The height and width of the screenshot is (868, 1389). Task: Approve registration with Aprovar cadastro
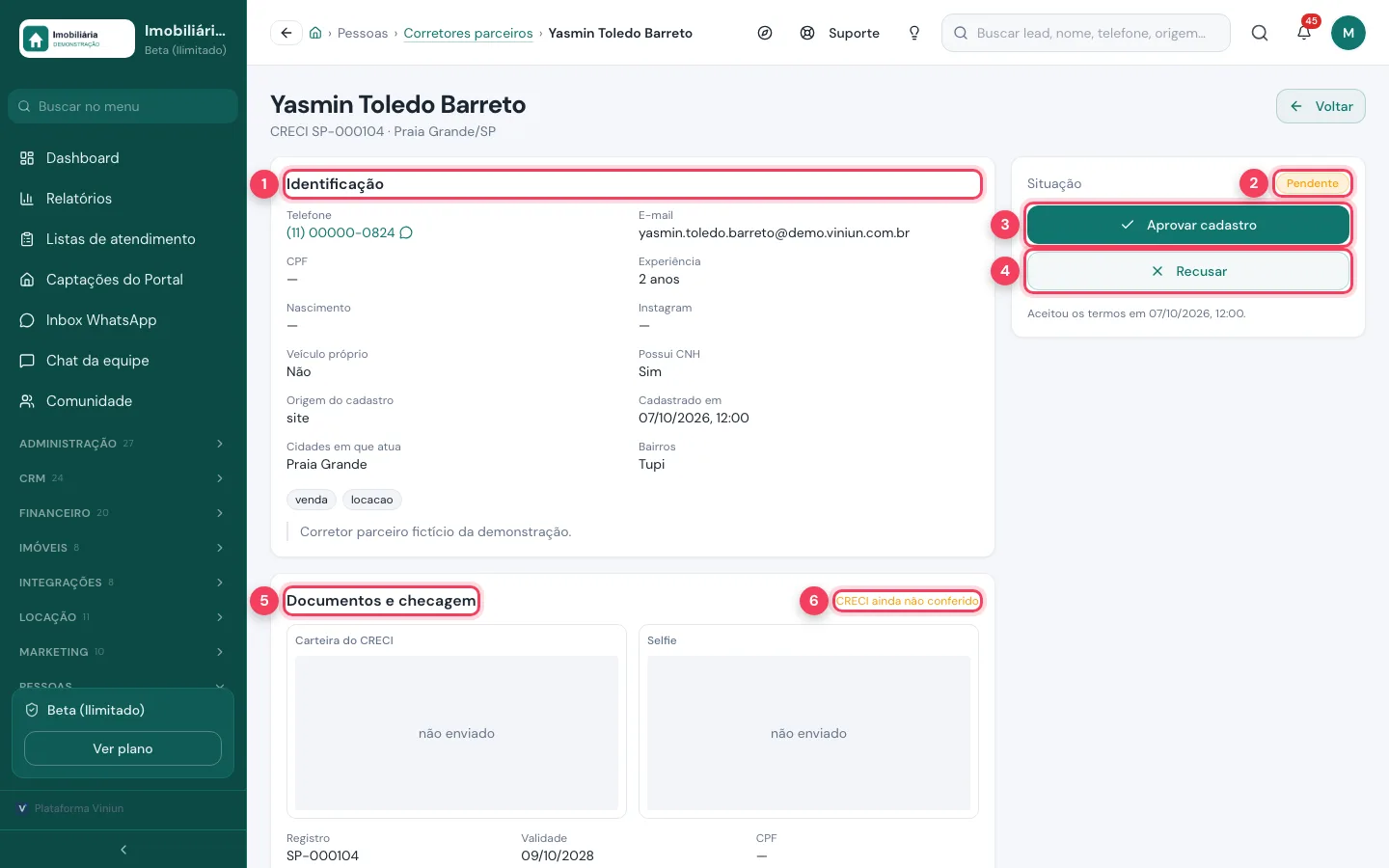pyautogui.click(x=1188, y=225)
